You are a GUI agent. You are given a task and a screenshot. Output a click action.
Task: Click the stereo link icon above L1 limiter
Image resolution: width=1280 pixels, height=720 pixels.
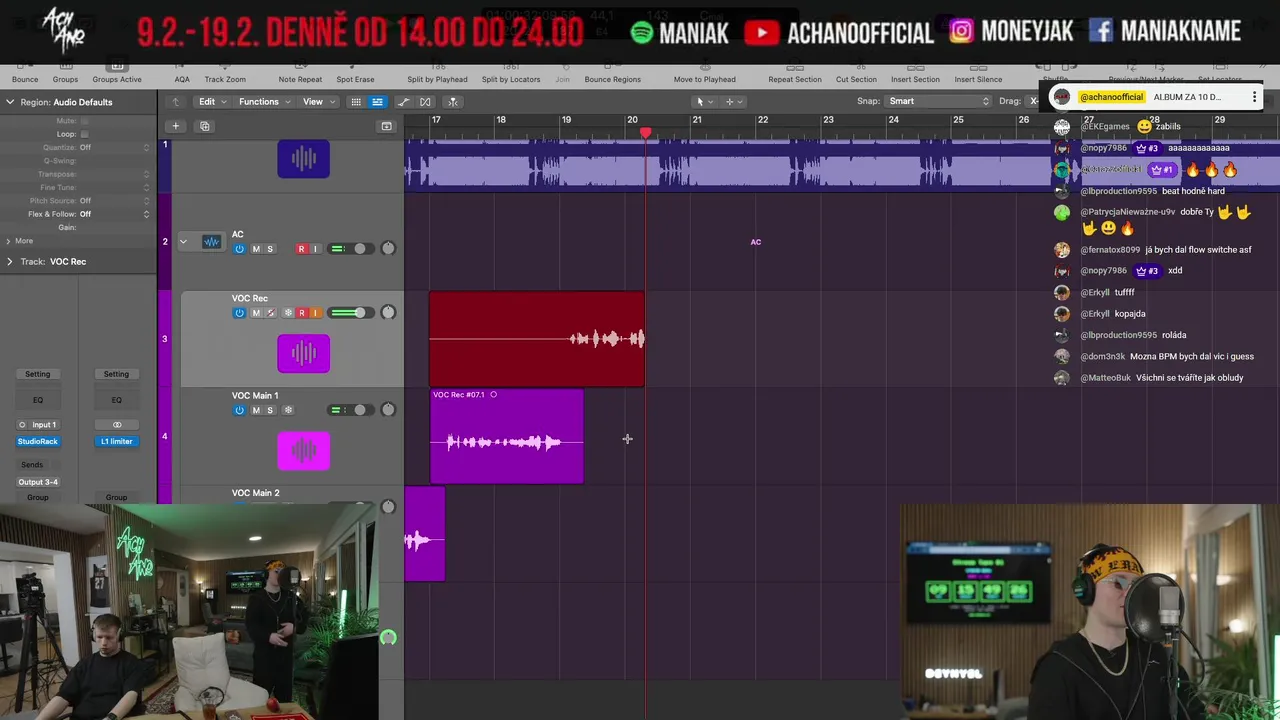[117, 425]
